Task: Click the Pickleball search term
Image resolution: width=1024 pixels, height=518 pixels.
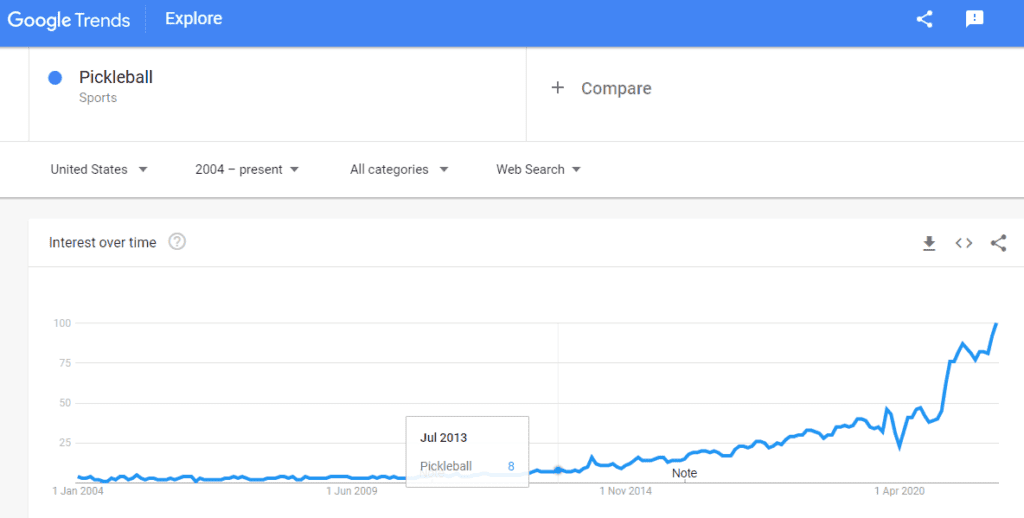Action: coord(116,77)
